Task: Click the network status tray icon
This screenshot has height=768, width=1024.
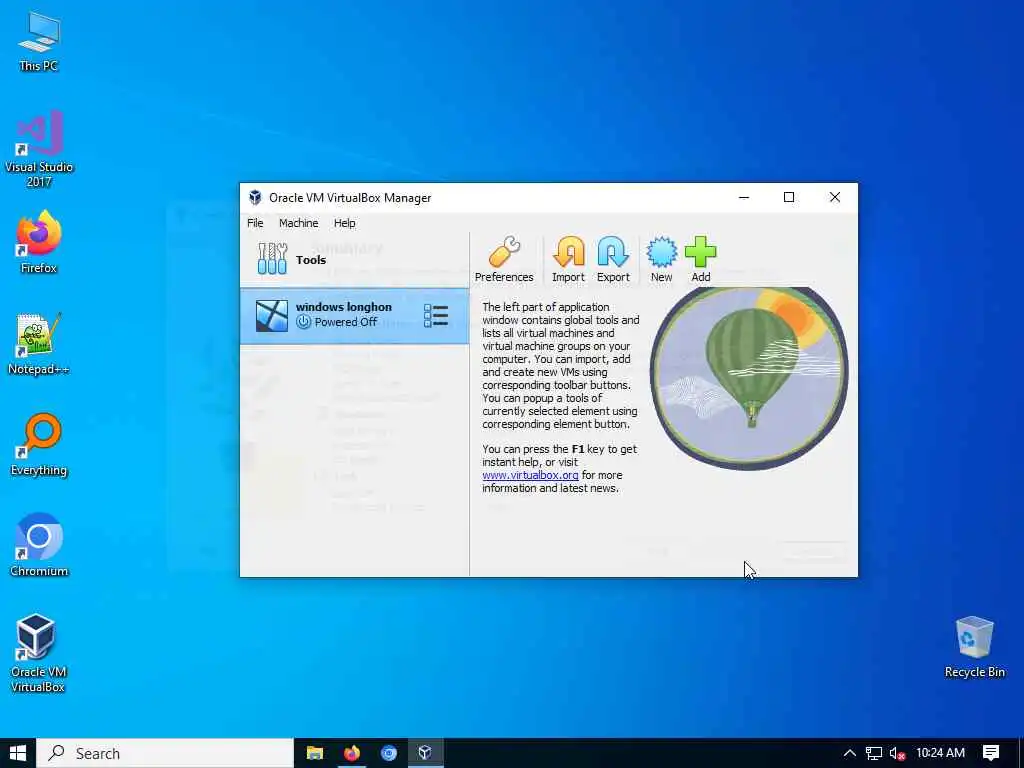Action: tap(874, 753)
